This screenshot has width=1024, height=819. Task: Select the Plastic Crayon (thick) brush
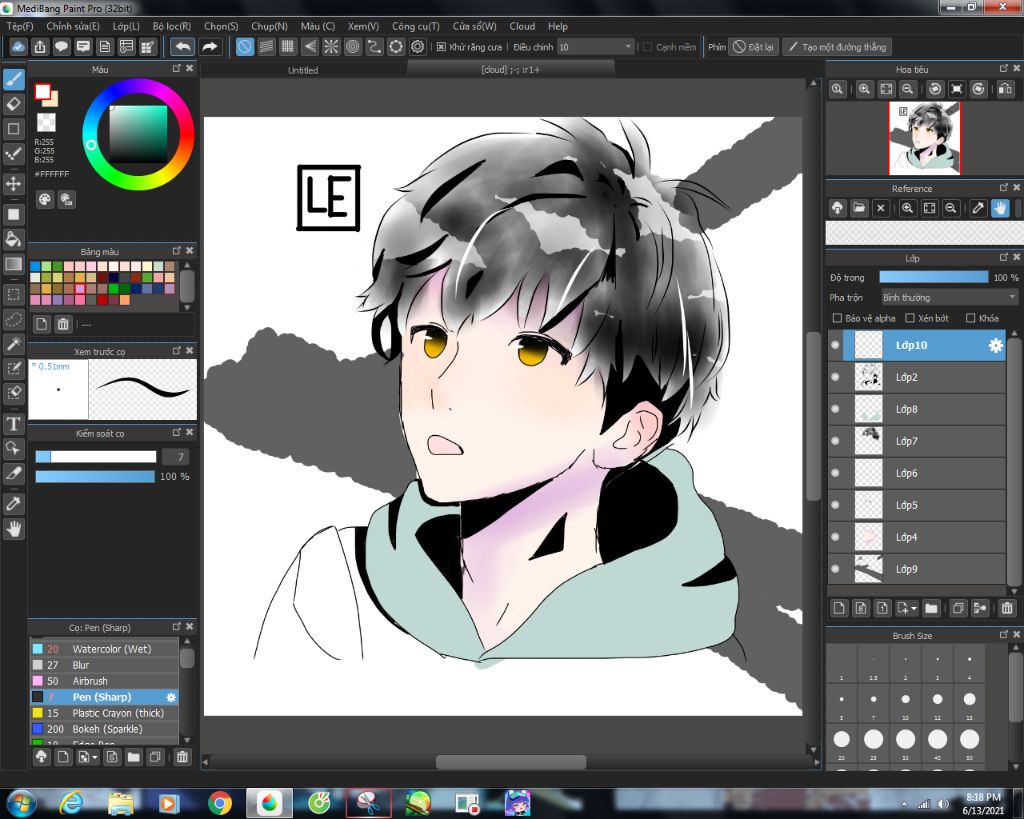[x=104, y=713]
